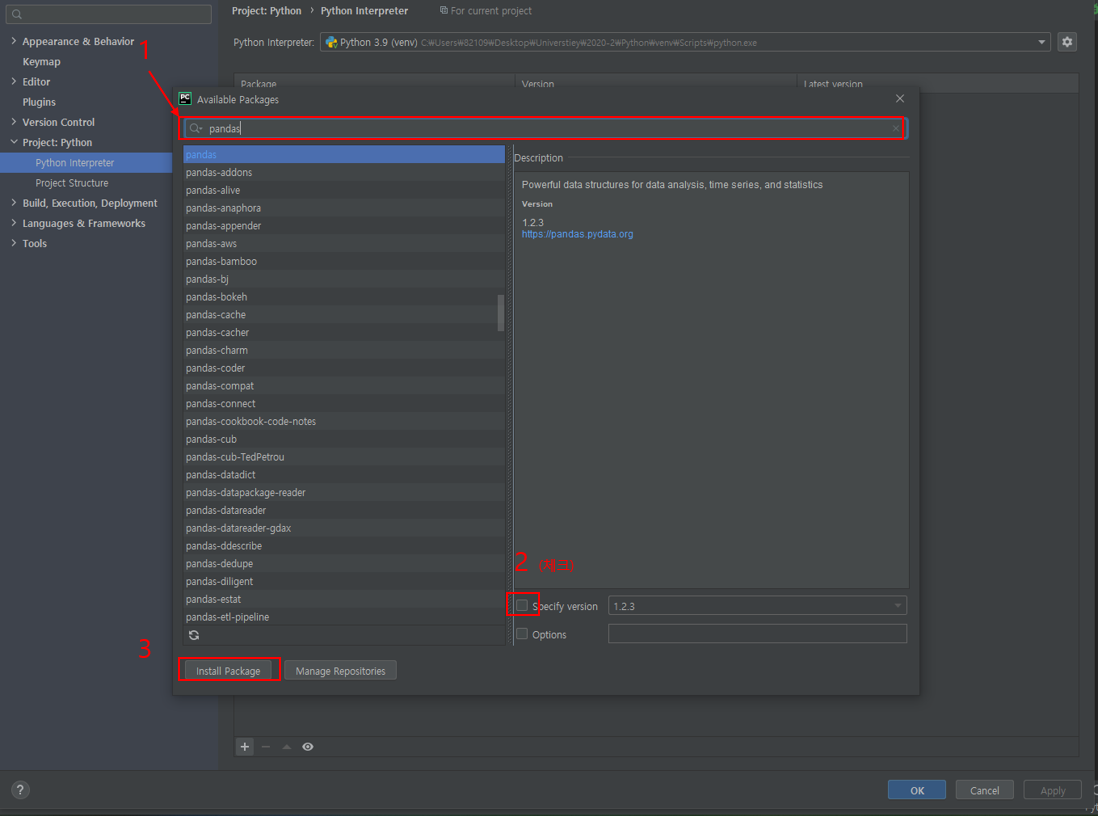Expand Version Control settings
The width and height of the screenshot is (1099, 816).
[x=13, y=122]
